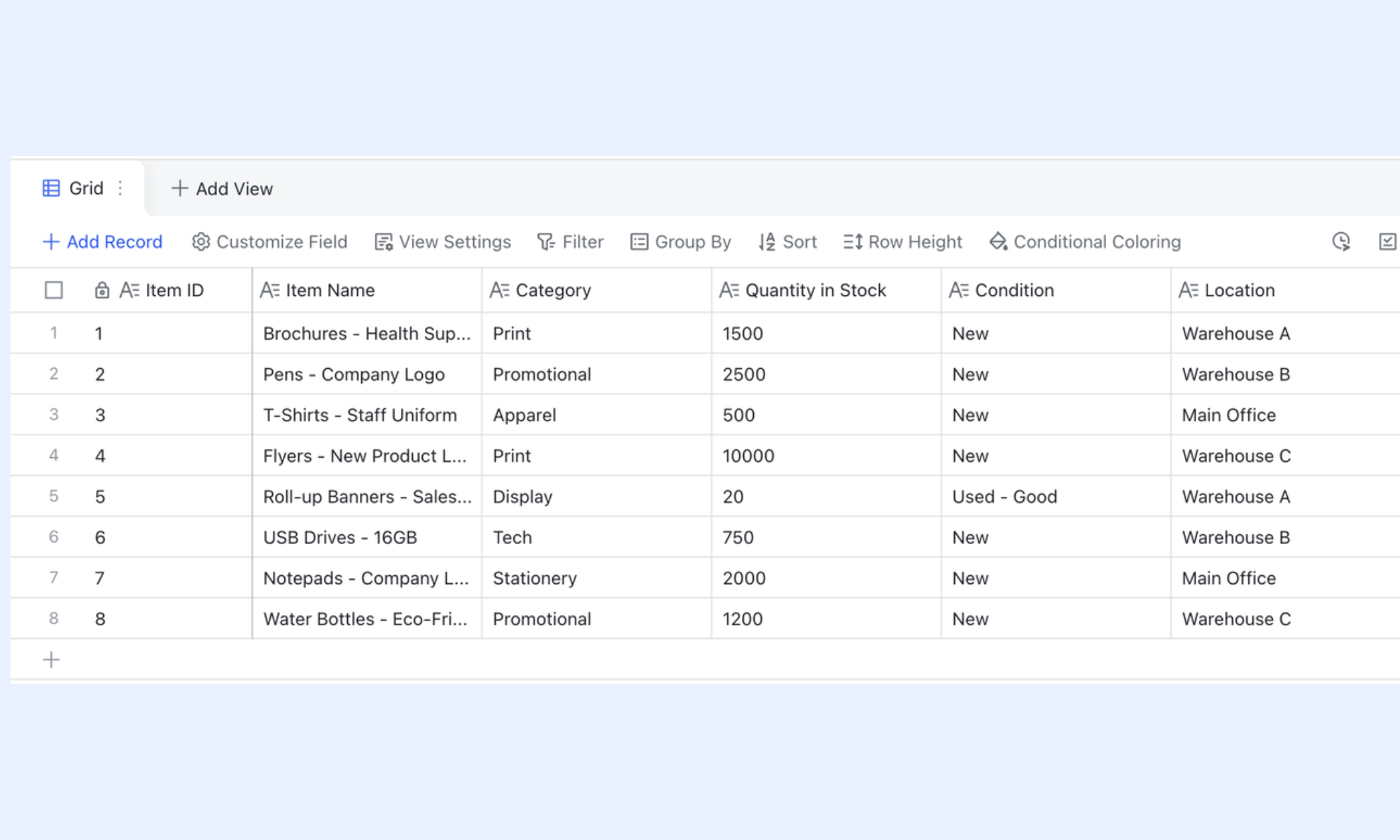Open the Grid view options kebab menu
Image resolution: width=1400 pixels, height=840 pixels.
(x=120, y=188)
